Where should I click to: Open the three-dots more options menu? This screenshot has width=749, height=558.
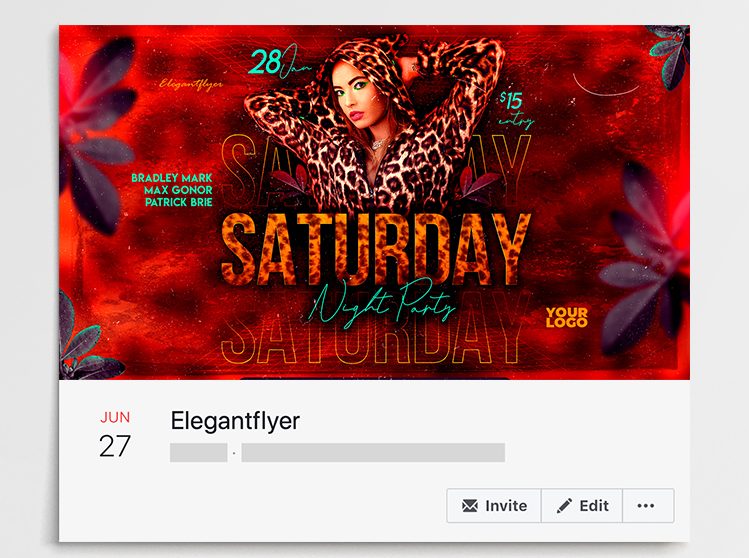coord(648,505)
